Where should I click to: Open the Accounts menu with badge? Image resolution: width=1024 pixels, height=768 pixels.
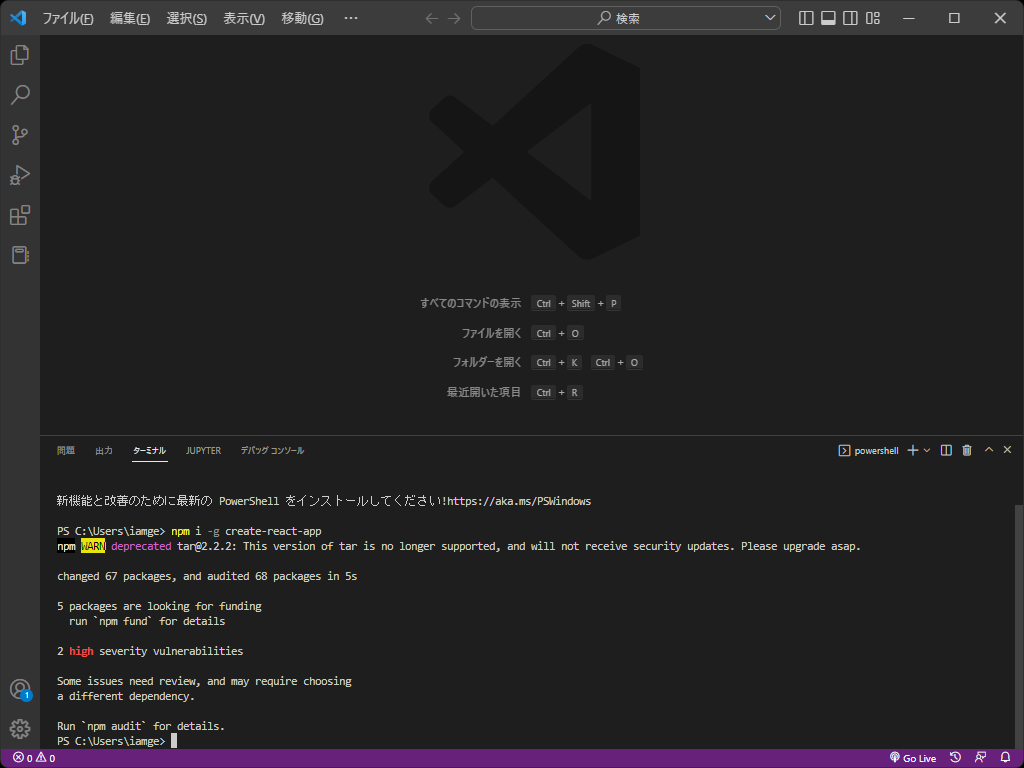(x=20, y=690)
